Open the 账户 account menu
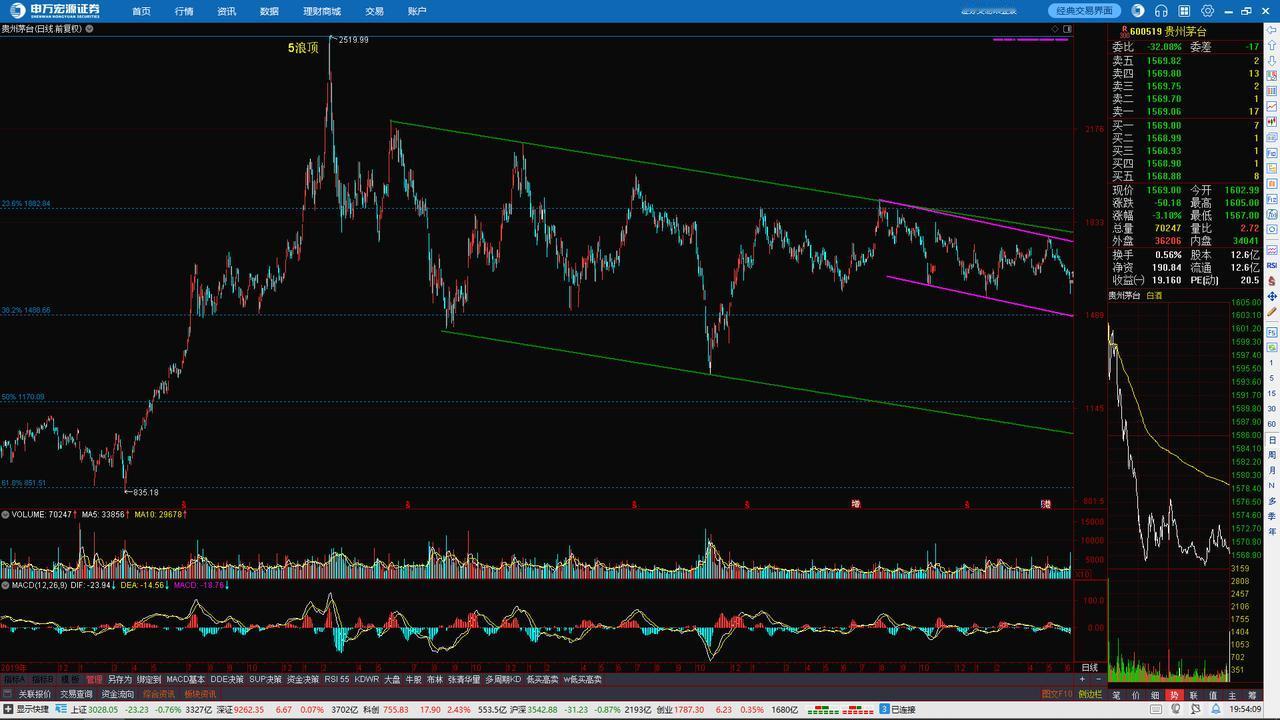Screen dimensions: 1280x720 [x=417, y=11]
